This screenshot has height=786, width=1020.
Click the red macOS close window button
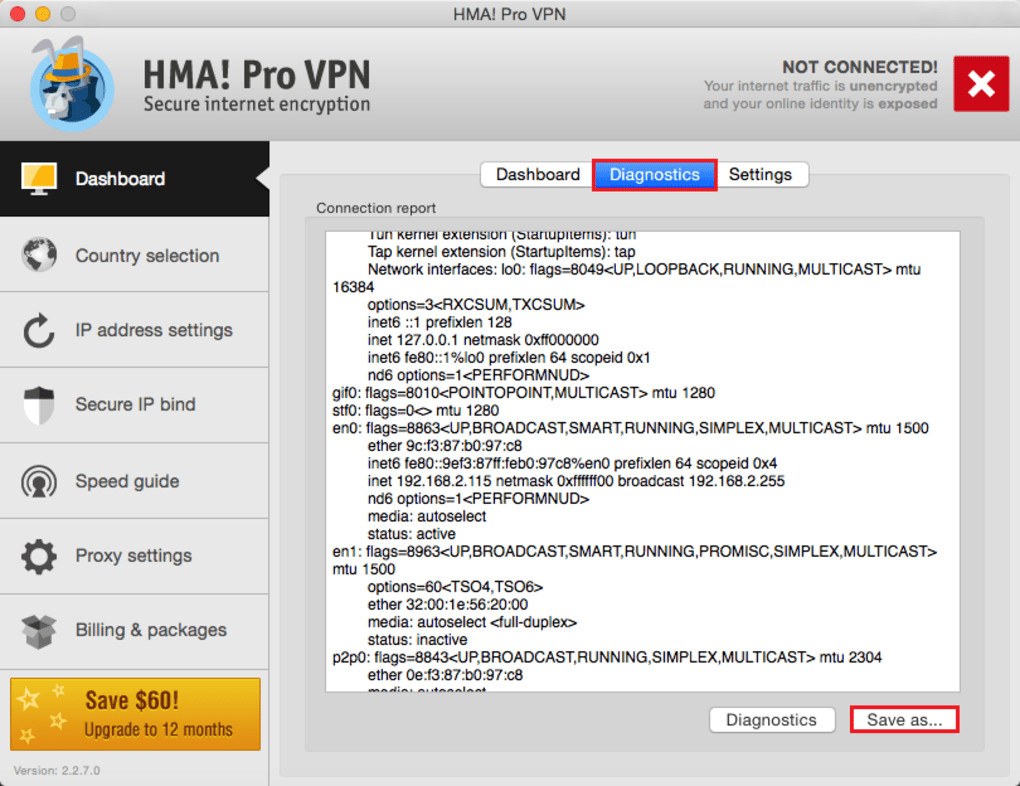point(18,14)
